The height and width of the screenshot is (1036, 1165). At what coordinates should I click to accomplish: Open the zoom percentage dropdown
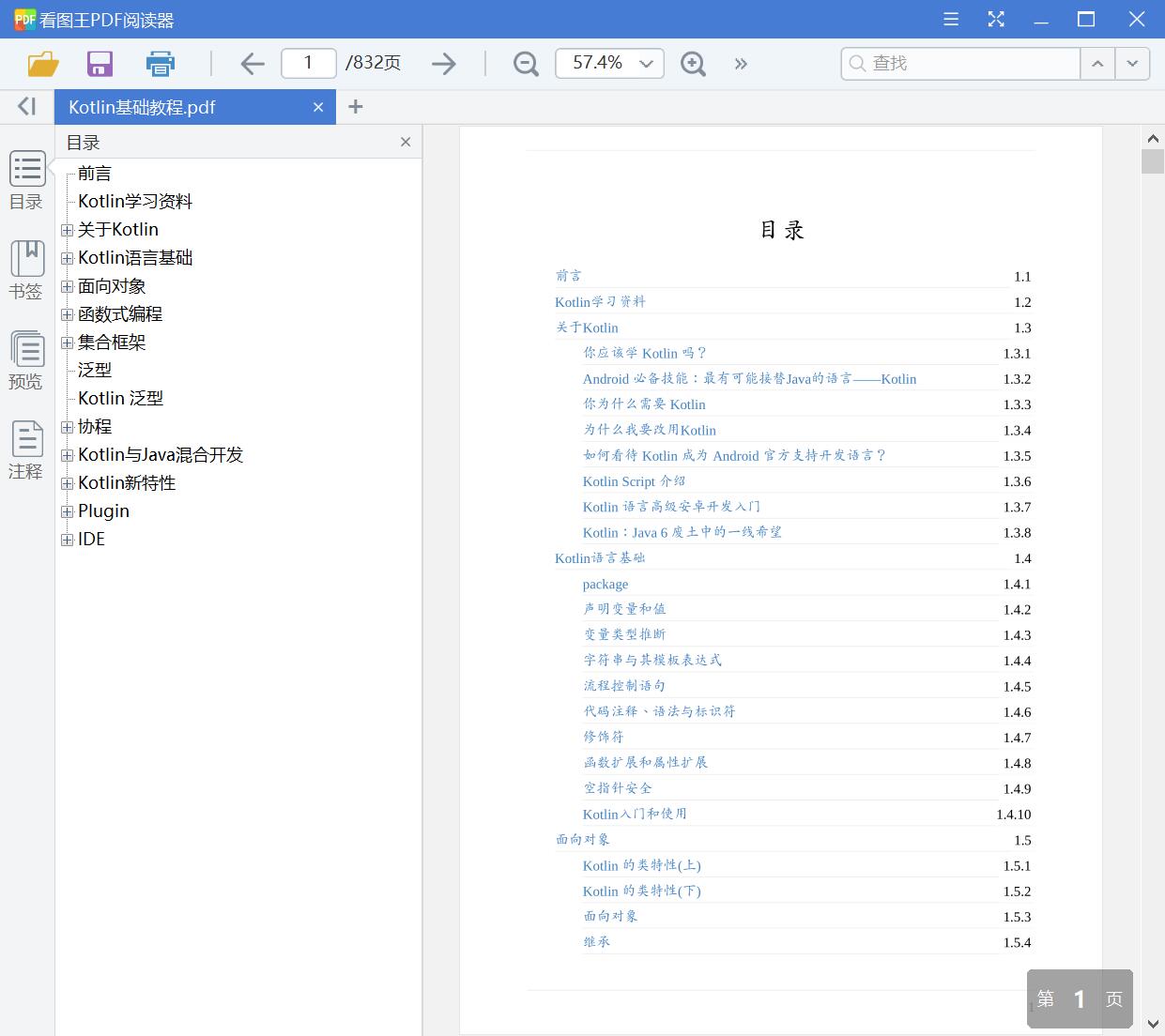645,63
